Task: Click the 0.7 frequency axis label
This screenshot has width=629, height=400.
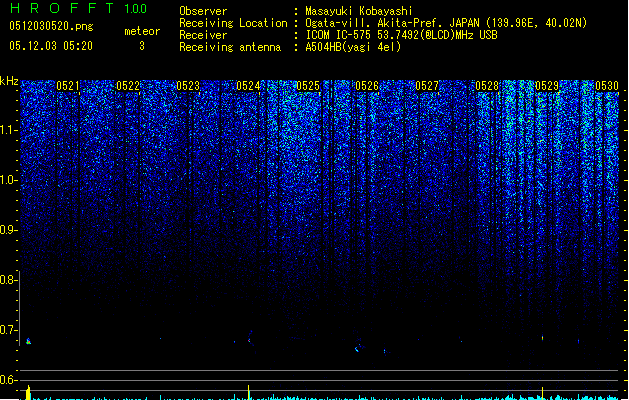Action: coord(7,330)
